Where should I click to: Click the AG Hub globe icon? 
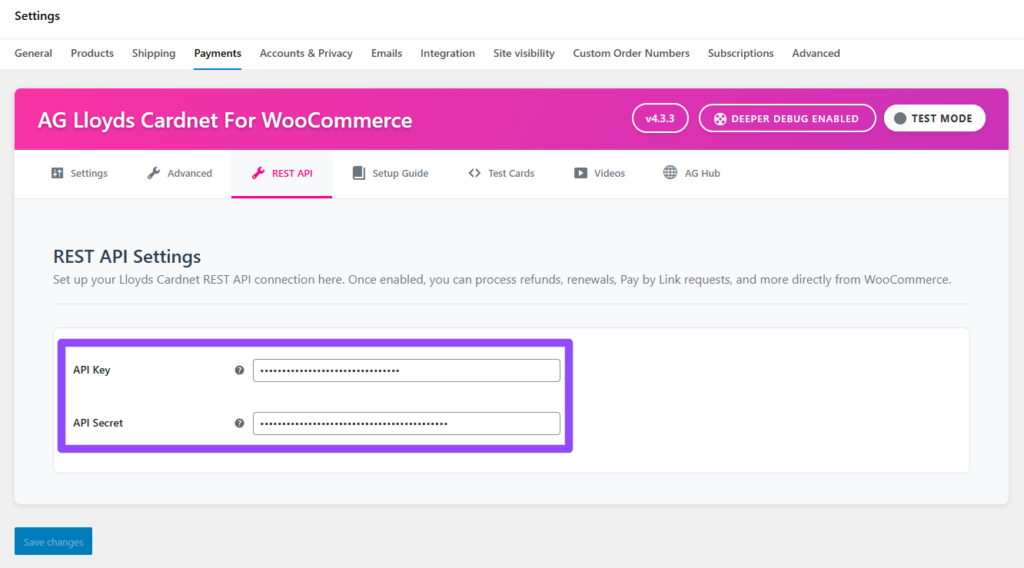[x=670, y=172]
